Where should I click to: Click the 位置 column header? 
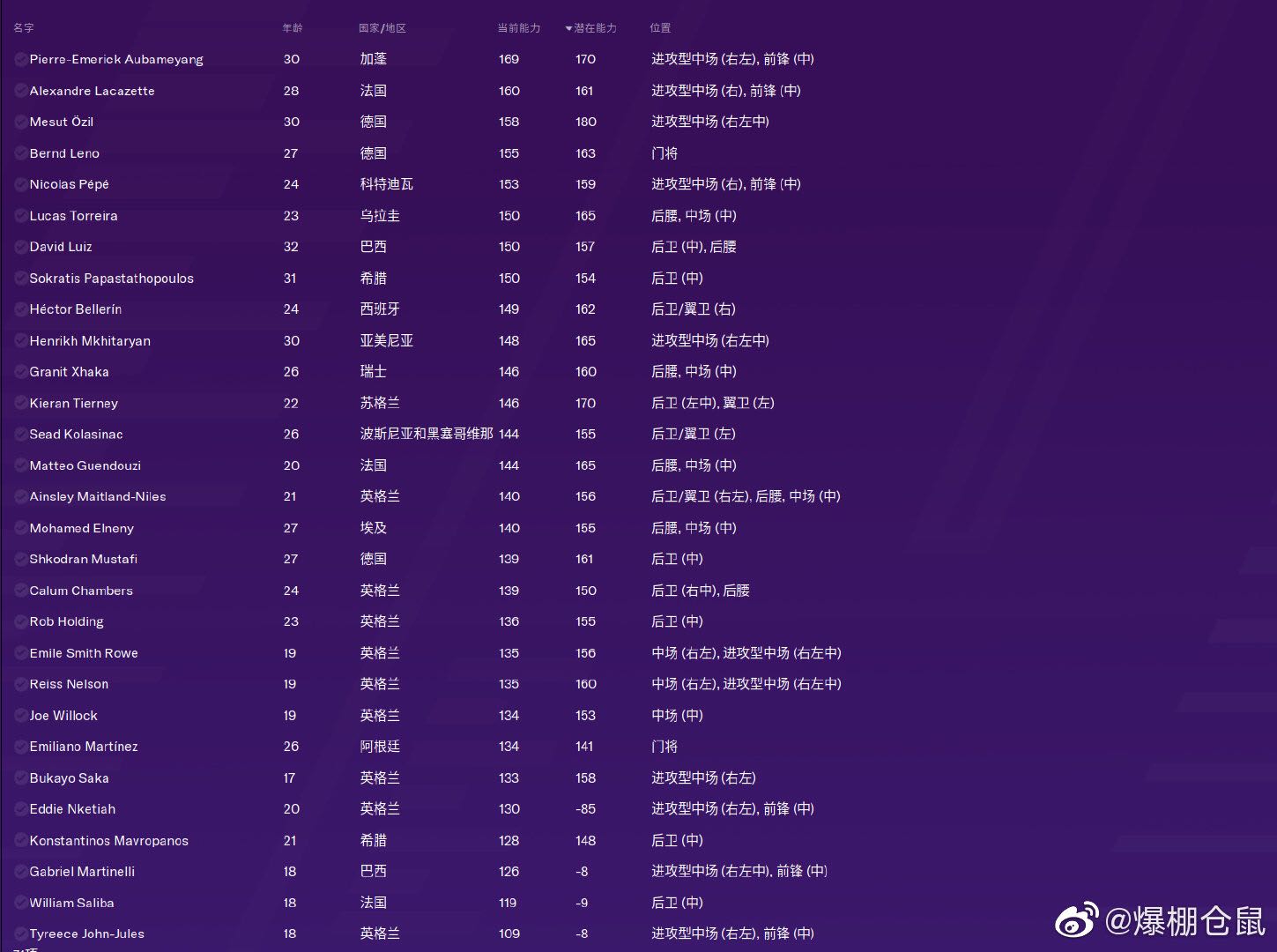pos(660,28)
